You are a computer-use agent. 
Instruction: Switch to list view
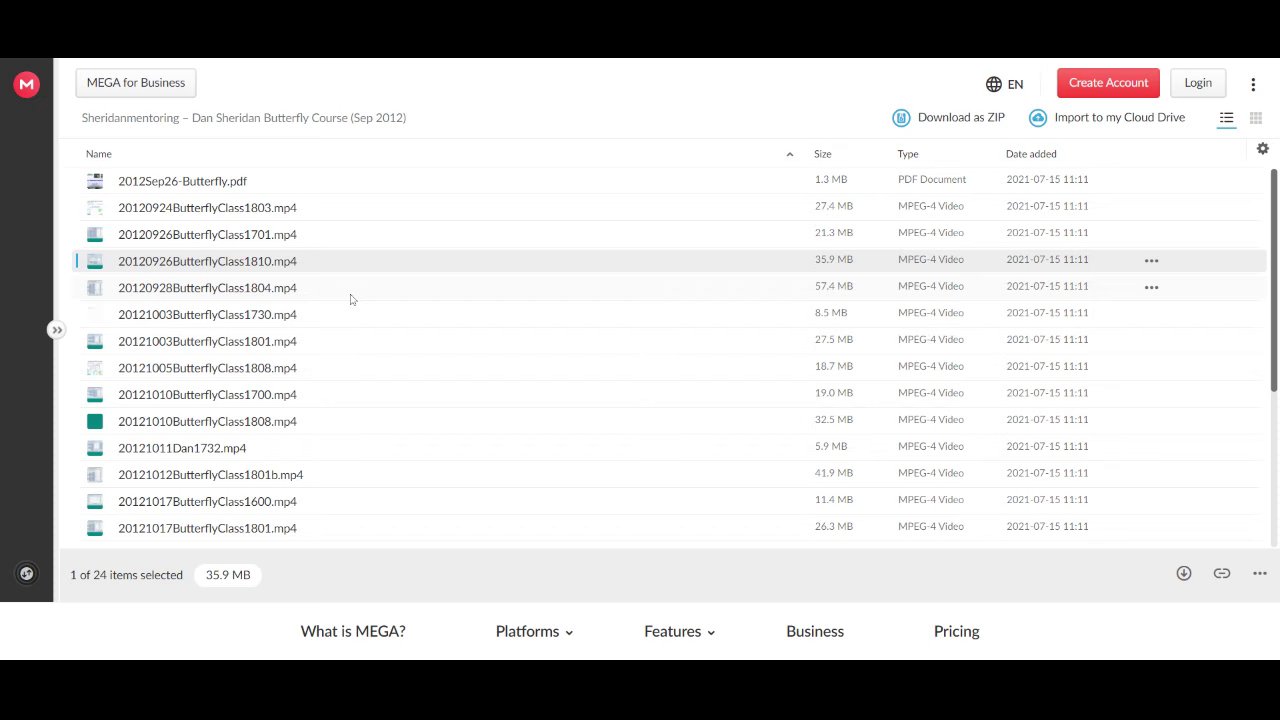point(1226,118)
